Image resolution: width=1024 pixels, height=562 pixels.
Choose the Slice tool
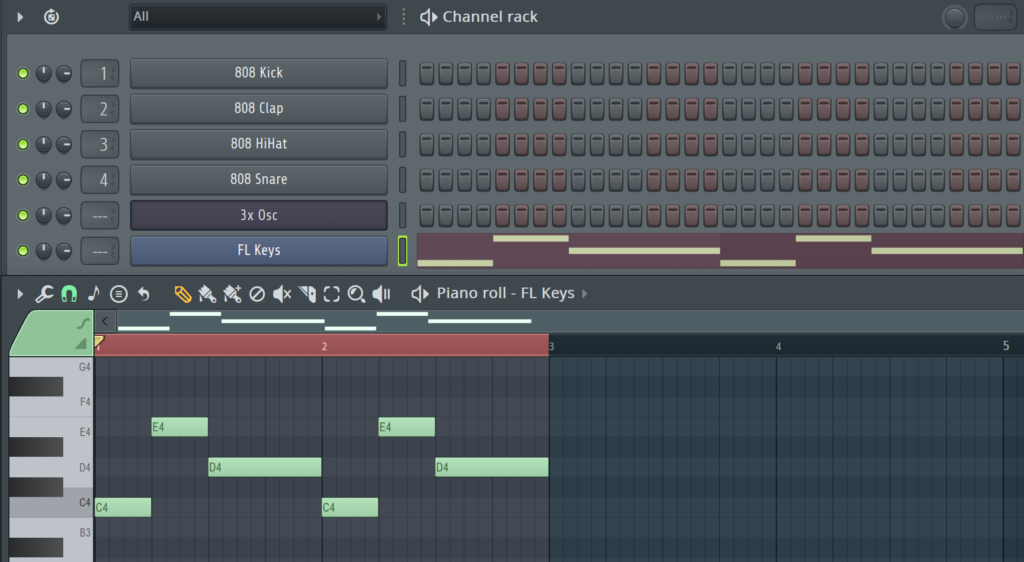point(307,294)
